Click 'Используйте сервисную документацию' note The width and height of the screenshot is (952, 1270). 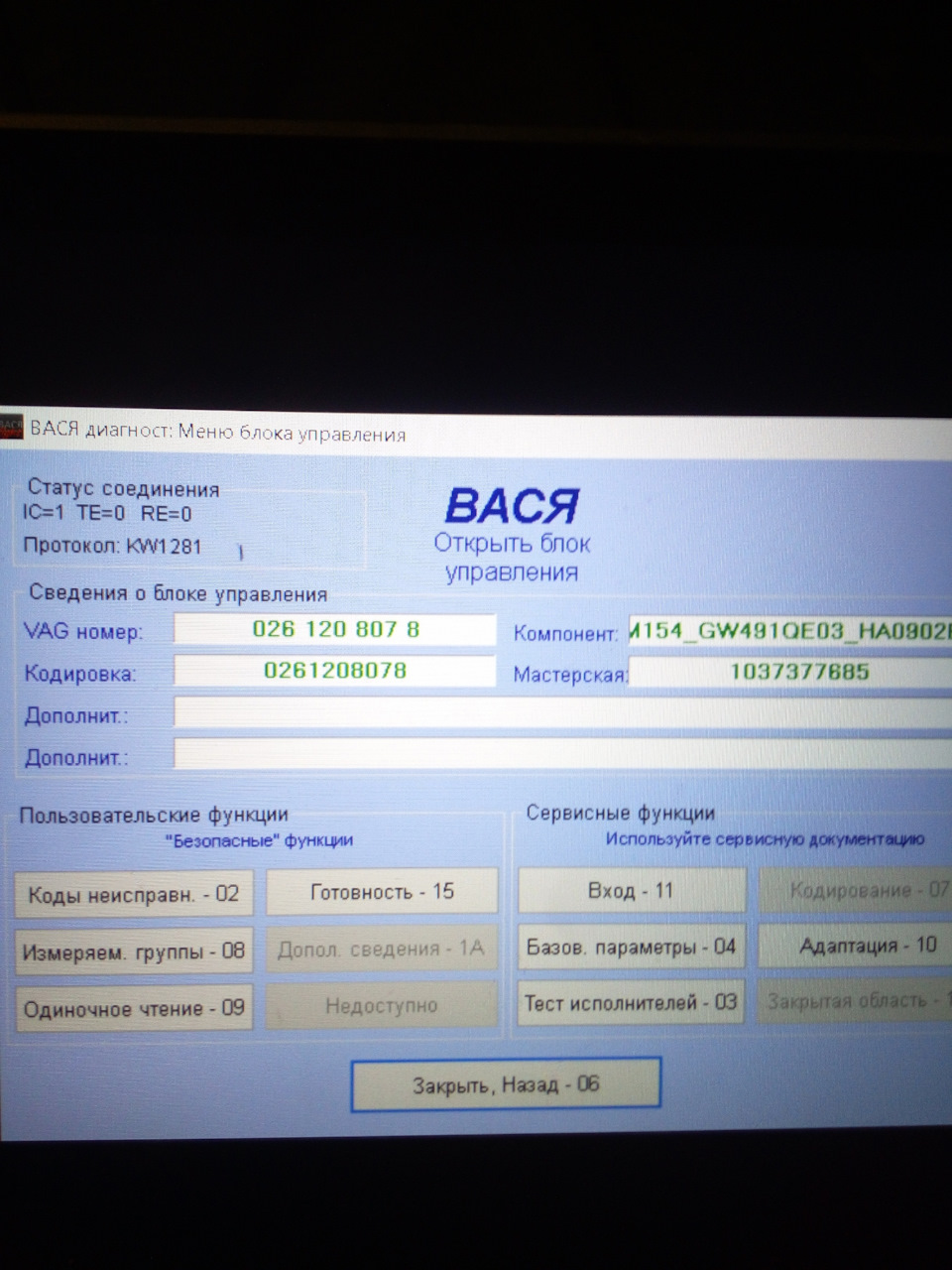tap(766, 839)
